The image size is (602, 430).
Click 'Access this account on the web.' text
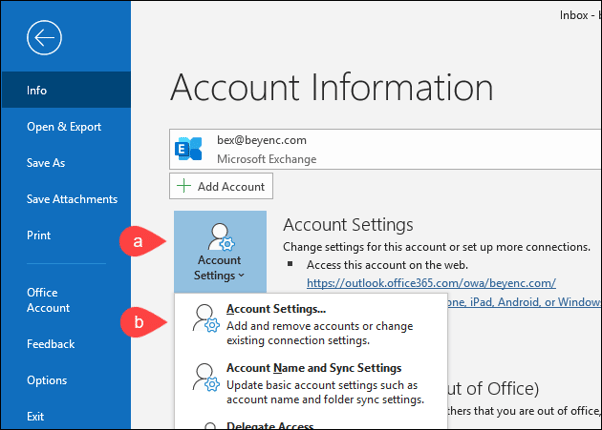(x=387, y=265)
